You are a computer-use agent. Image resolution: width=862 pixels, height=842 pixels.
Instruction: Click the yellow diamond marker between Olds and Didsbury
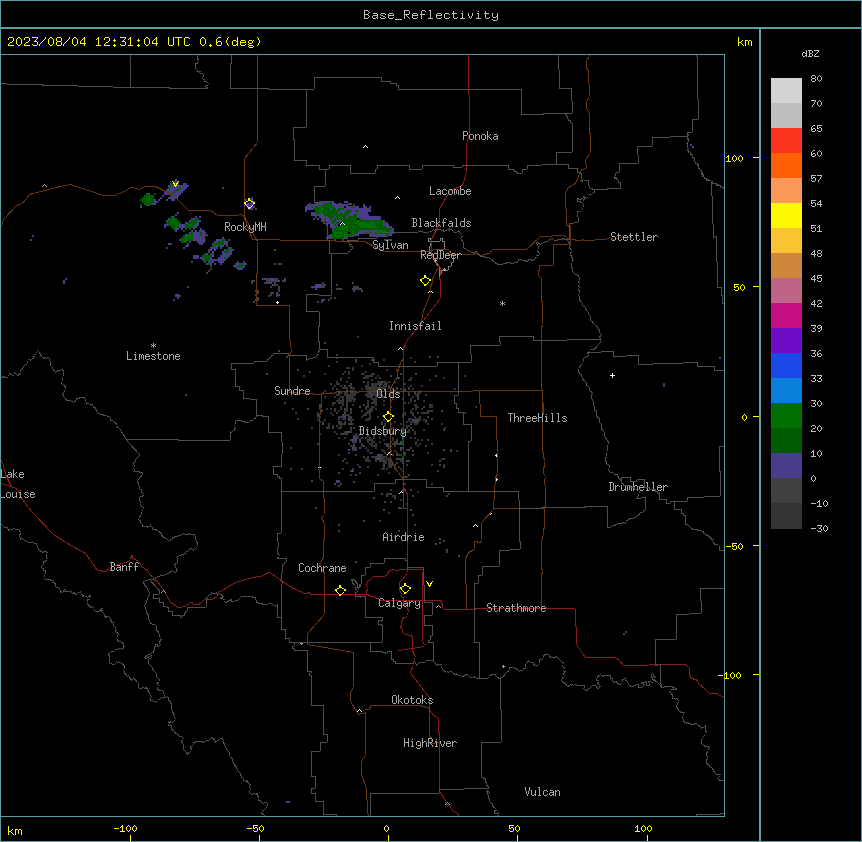[x=388, y=417]
